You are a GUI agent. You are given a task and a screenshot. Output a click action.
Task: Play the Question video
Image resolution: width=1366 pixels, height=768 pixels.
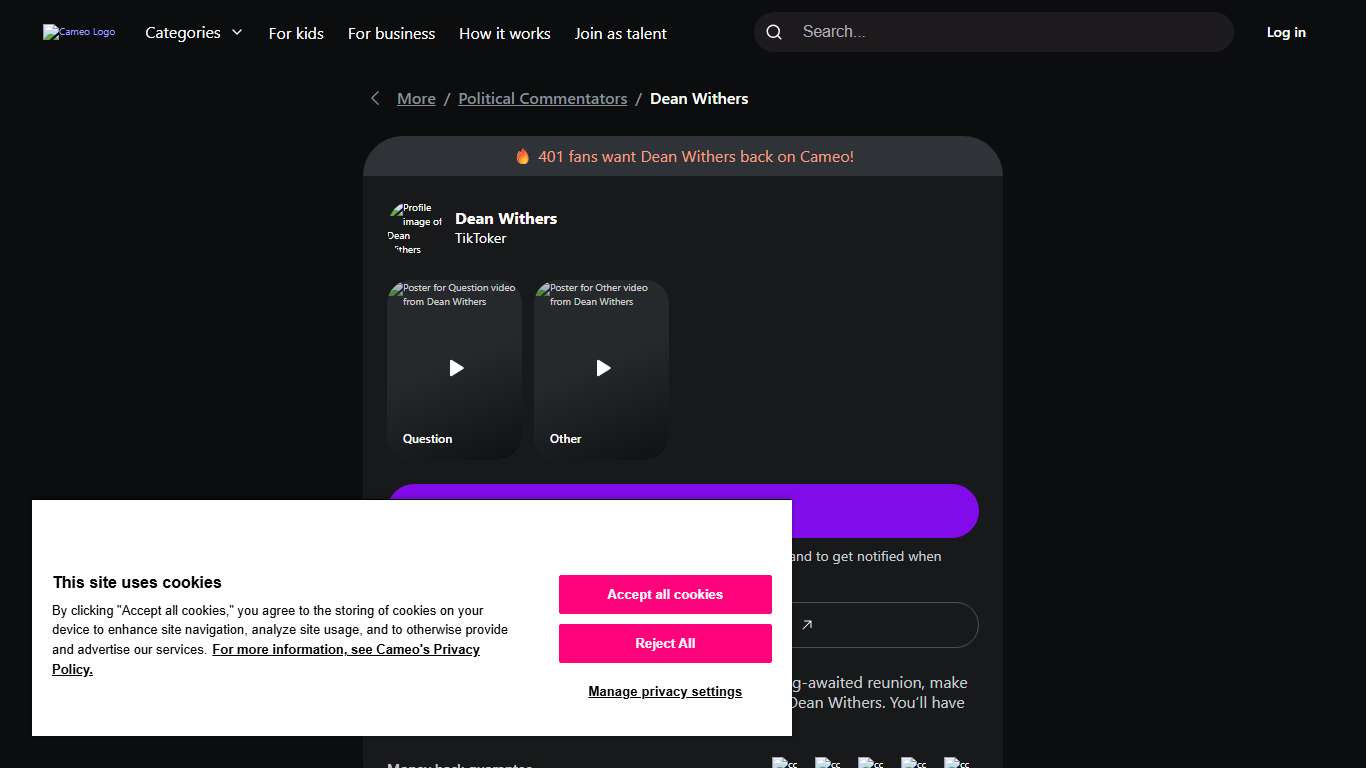tap(455, 368)
